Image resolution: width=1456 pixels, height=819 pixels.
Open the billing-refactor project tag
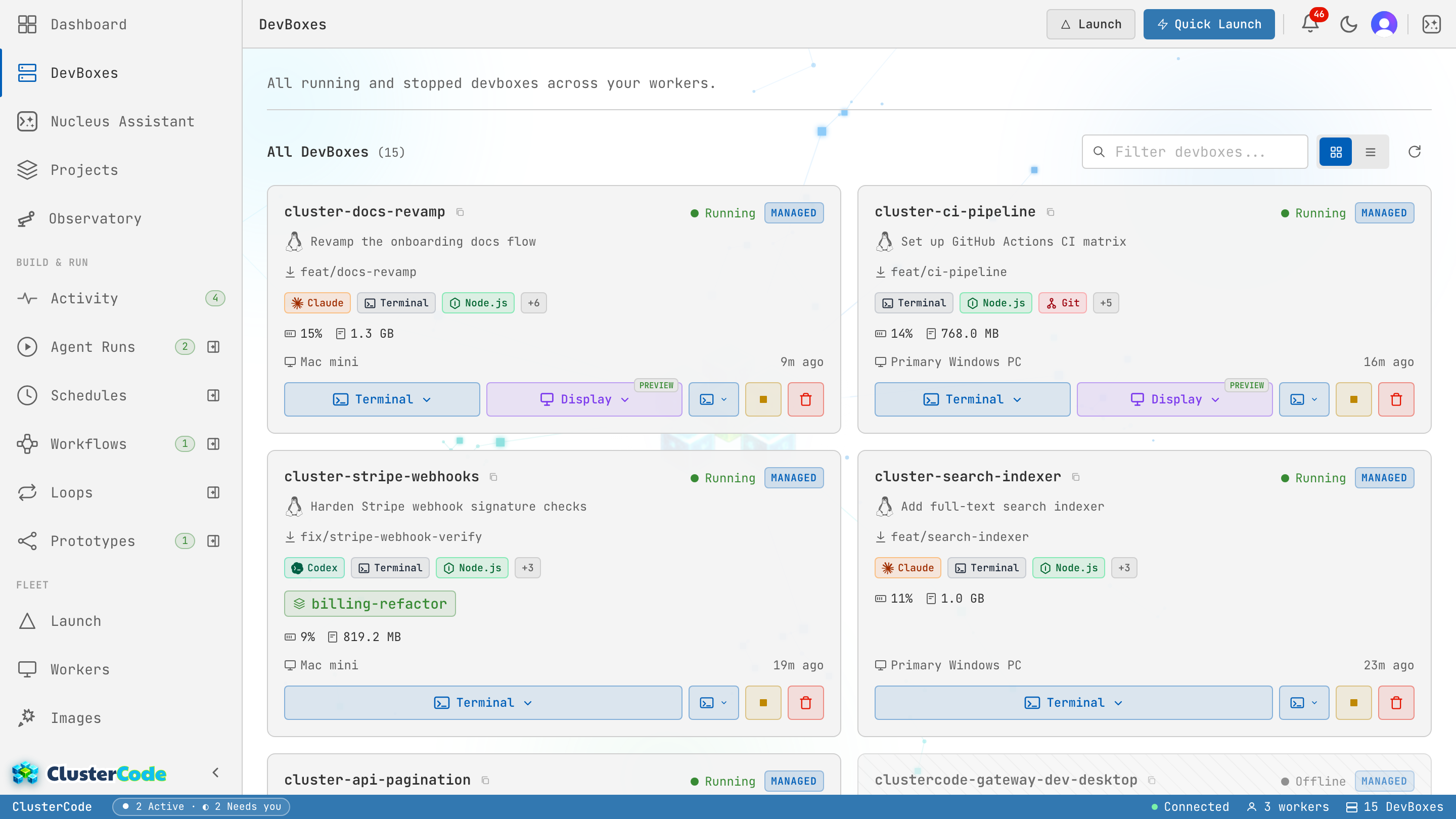370,604
